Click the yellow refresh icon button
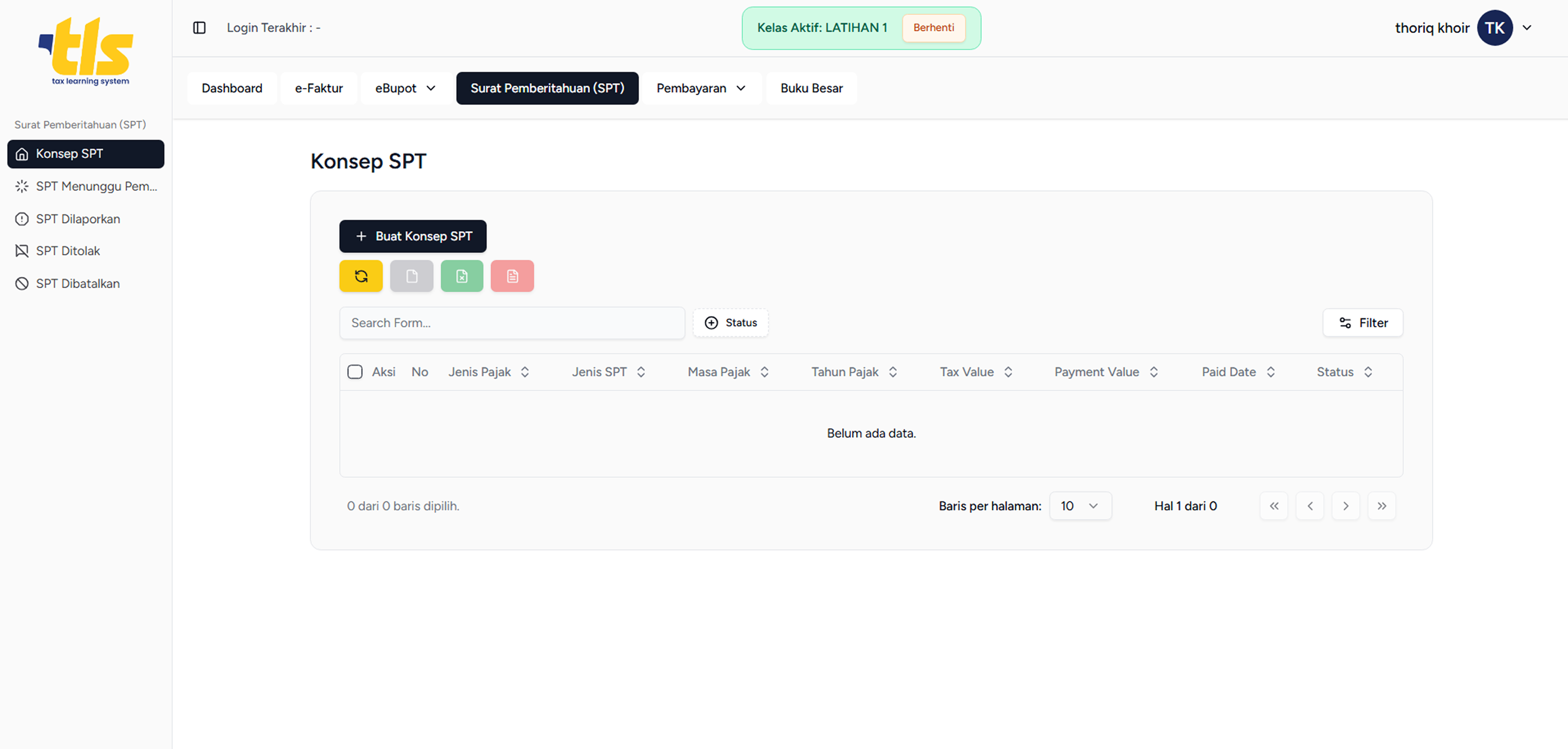Screen dimensions: 1568x749 click(x=360, y=276)
